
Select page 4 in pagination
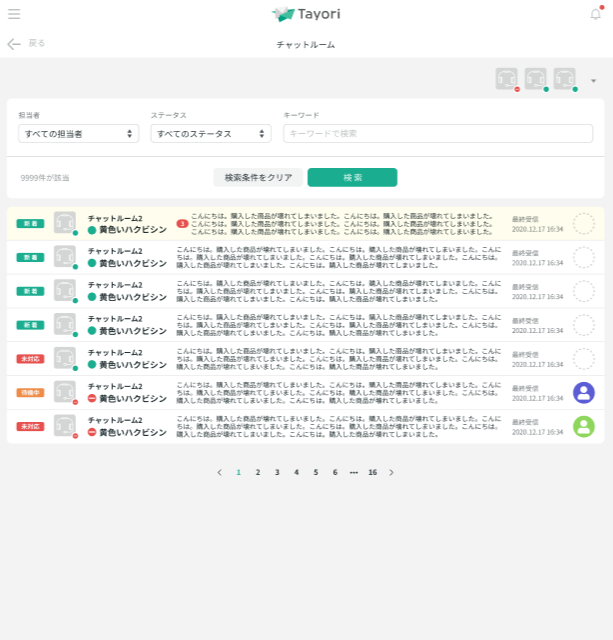pos(296,472)
